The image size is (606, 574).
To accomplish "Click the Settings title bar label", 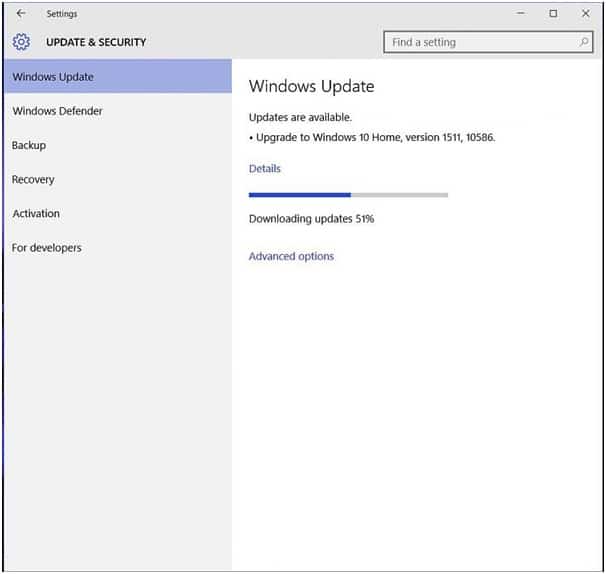I will pyautogui.click(x=62, y=14).
